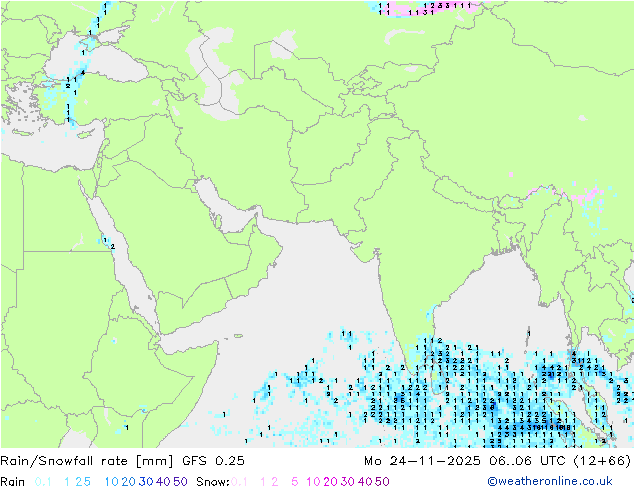Select the Rain legend value 0.1
This screenshot has height=490, width=634.
pos(43,482)
